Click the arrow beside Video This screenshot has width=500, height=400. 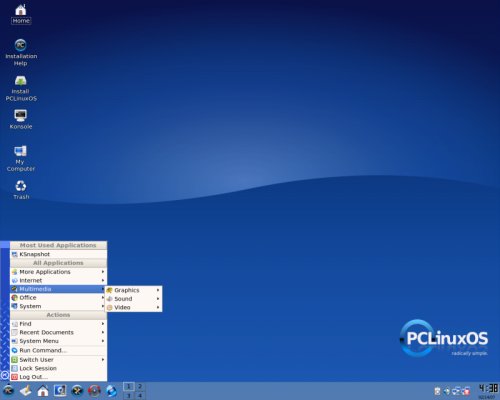158,308
